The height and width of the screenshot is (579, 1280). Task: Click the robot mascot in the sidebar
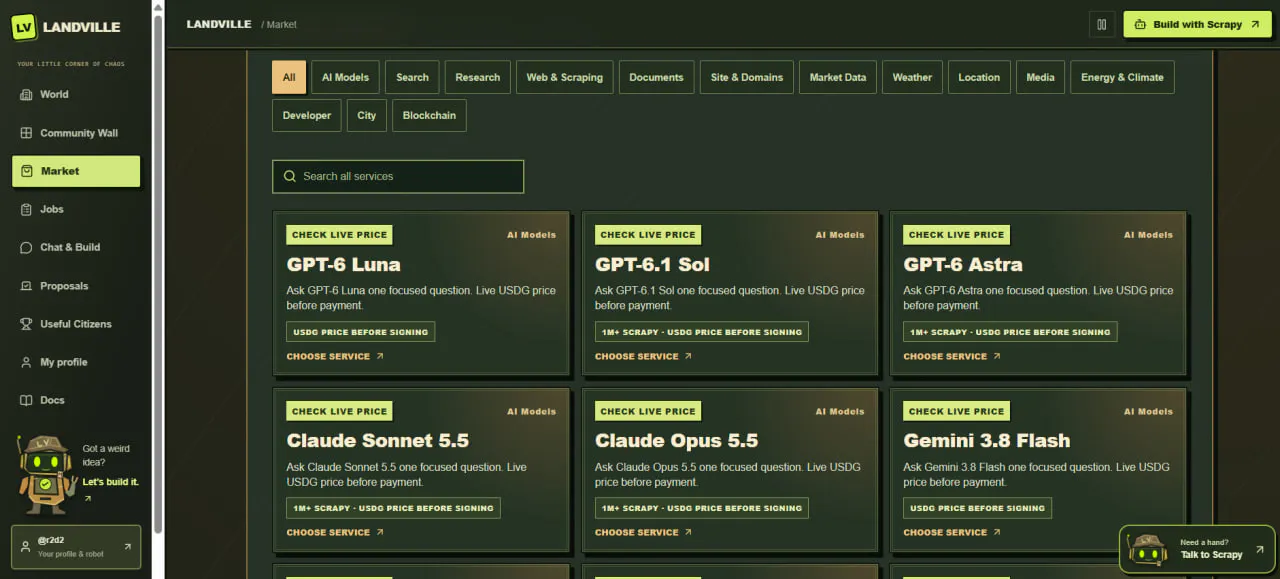(x=46, y=474)
